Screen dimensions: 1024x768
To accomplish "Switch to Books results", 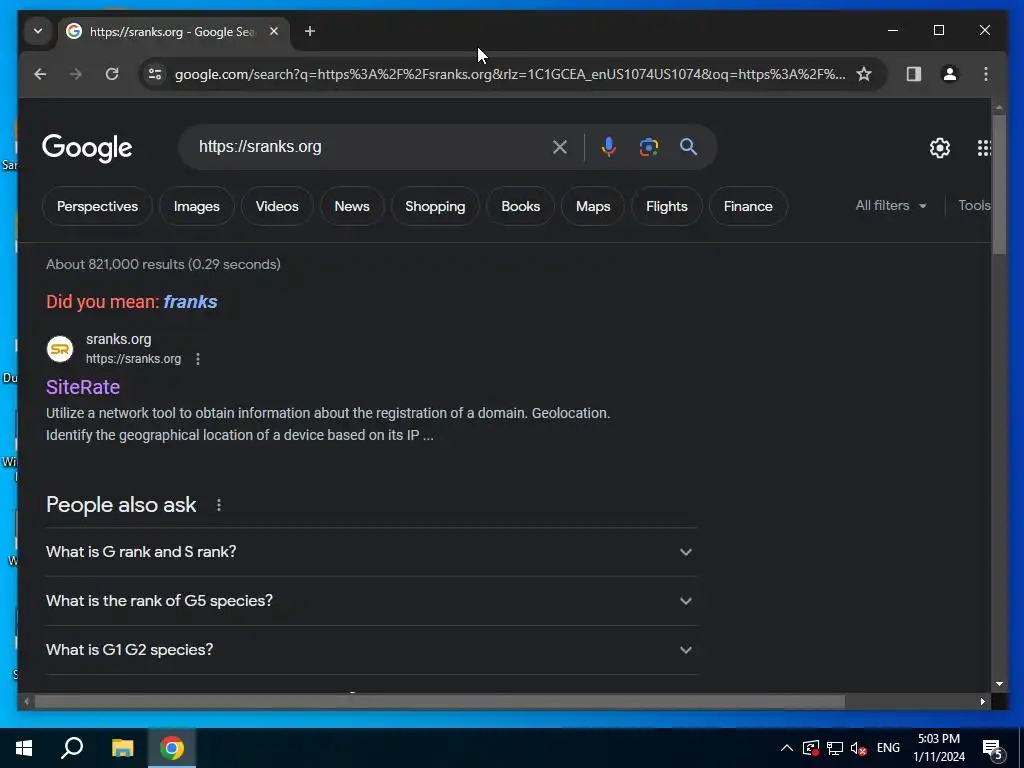I will click(x=520, y=206).
